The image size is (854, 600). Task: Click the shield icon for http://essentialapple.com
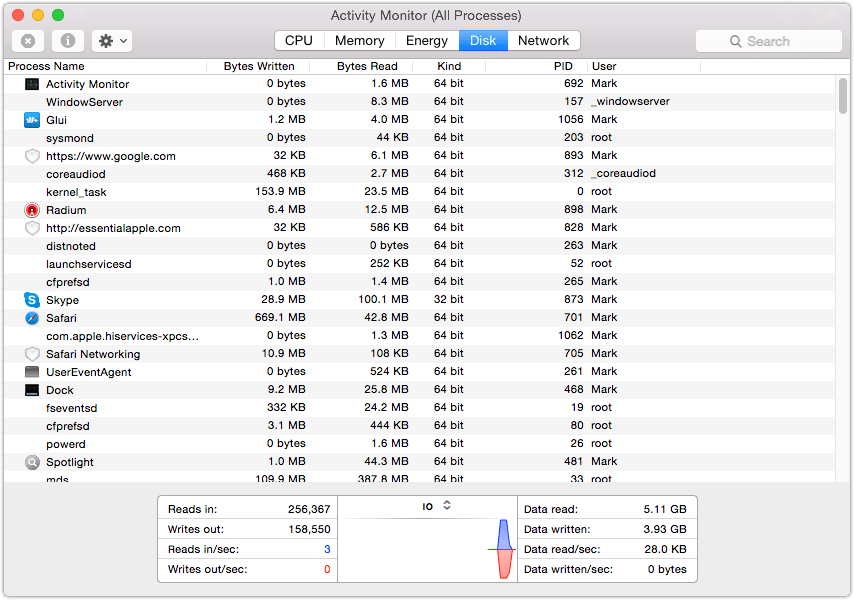[x=32, y=228]
